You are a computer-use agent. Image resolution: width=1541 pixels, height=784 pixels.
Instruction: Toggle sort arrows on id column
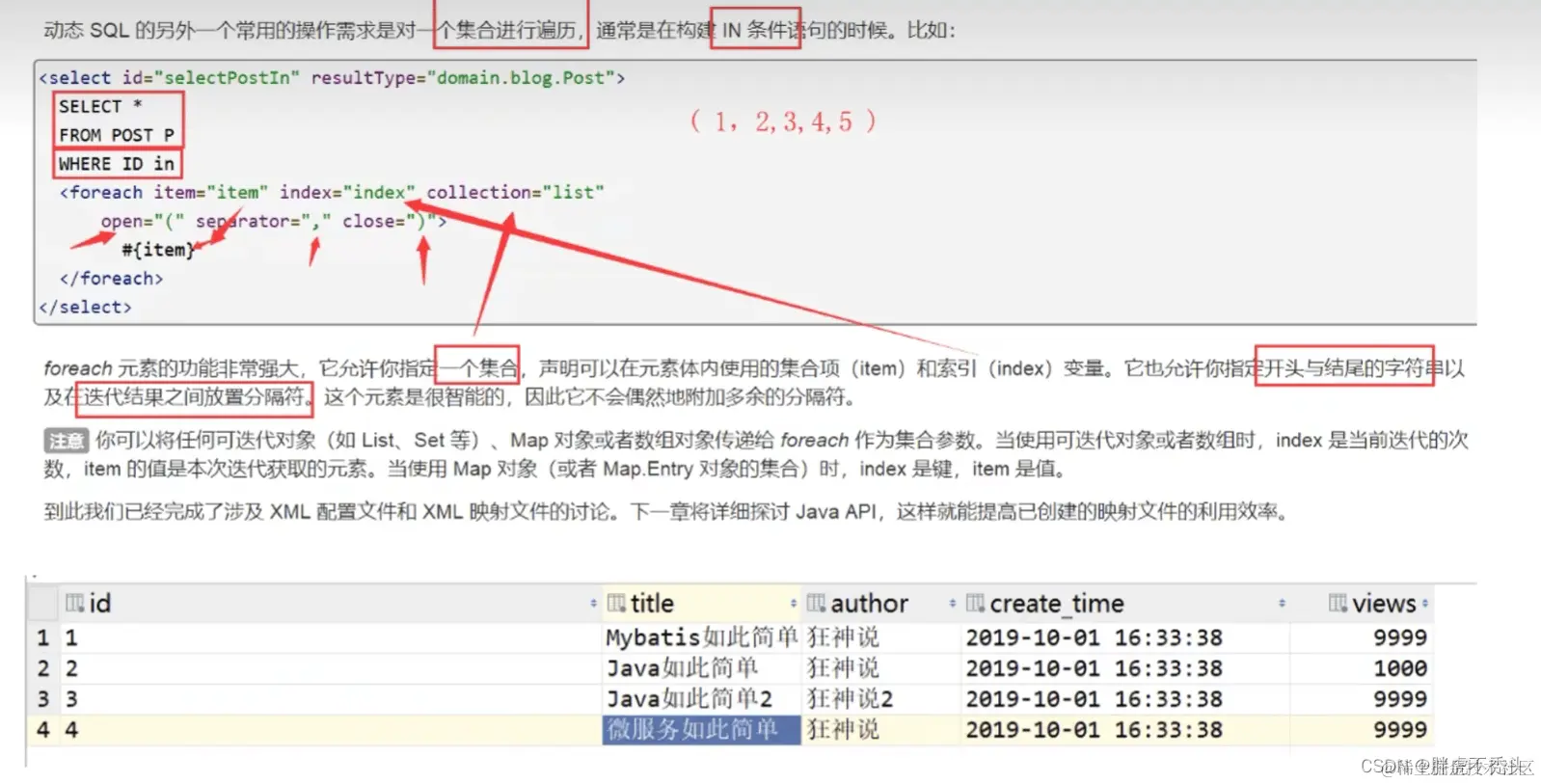tap(593, 604)
